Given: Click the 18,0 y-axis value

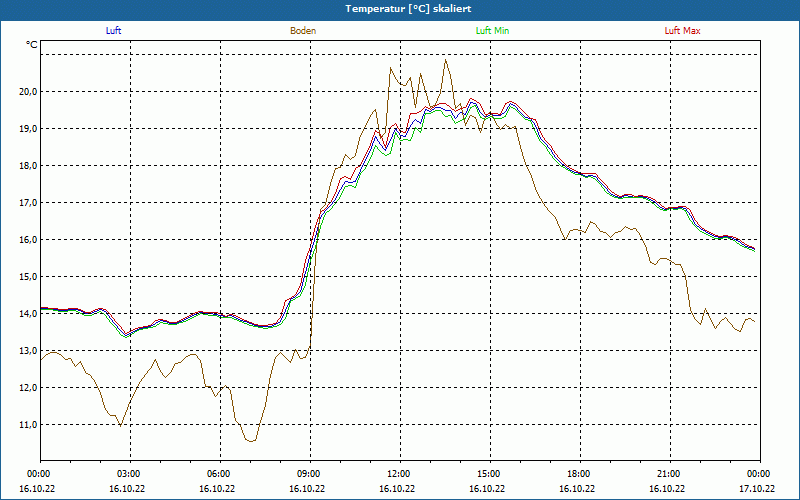Looking at the screenshot, I should pos(29,166).
